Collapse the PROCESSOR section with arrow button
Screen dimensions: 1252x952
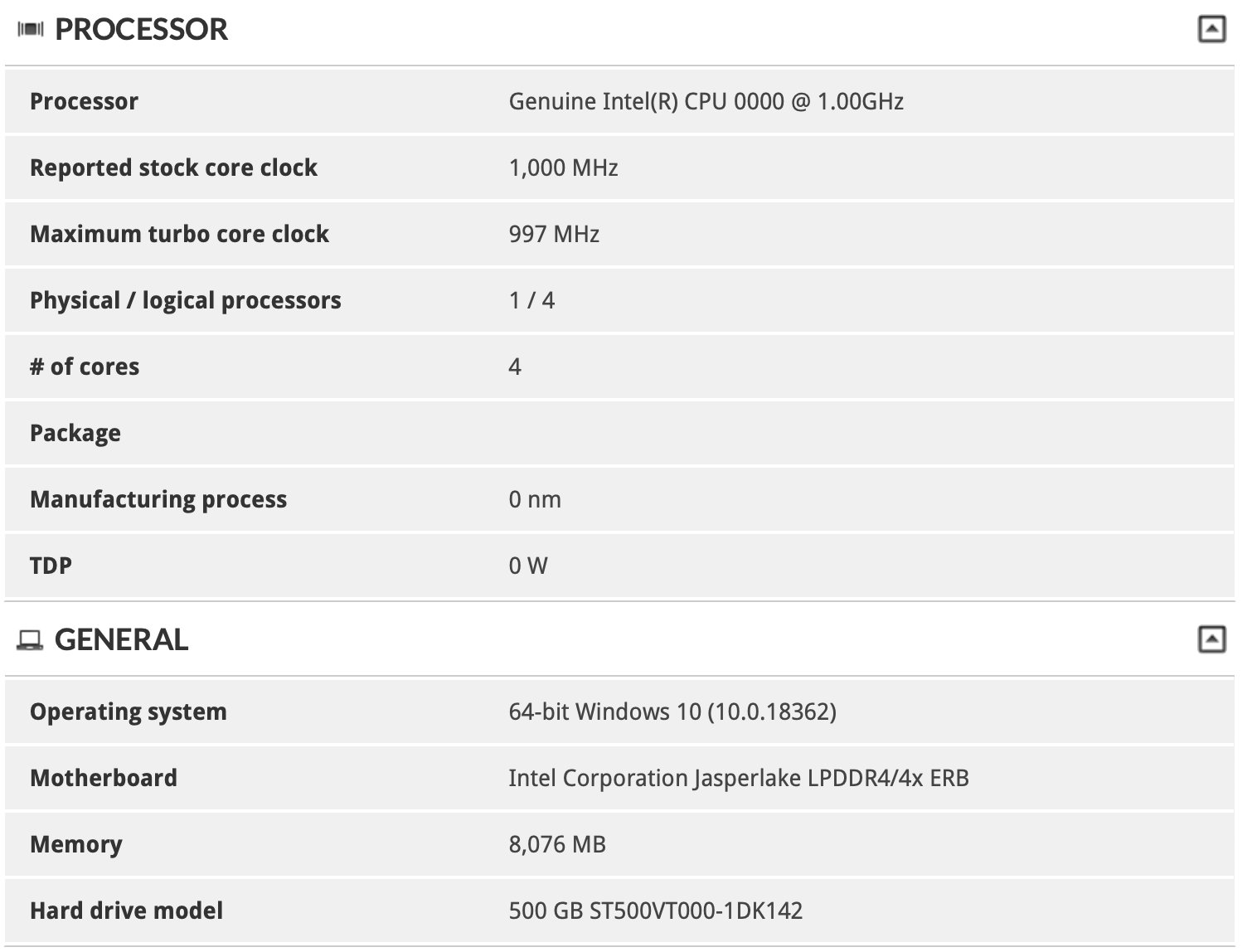click(x=1212, y=30)
